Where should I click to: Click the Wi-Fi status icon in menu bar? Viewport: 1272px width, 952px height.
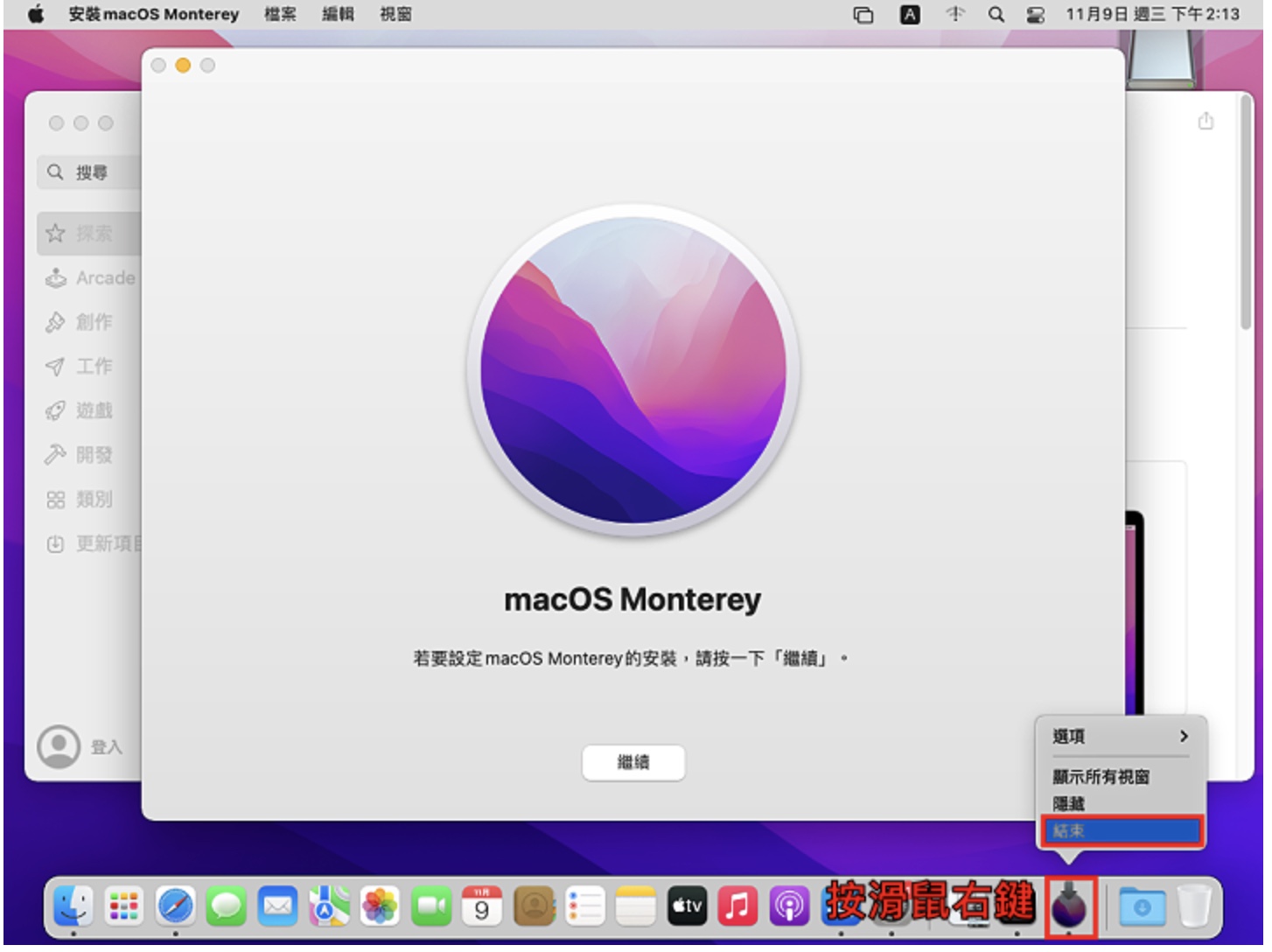pyautogui.click(x=955, y=14)
